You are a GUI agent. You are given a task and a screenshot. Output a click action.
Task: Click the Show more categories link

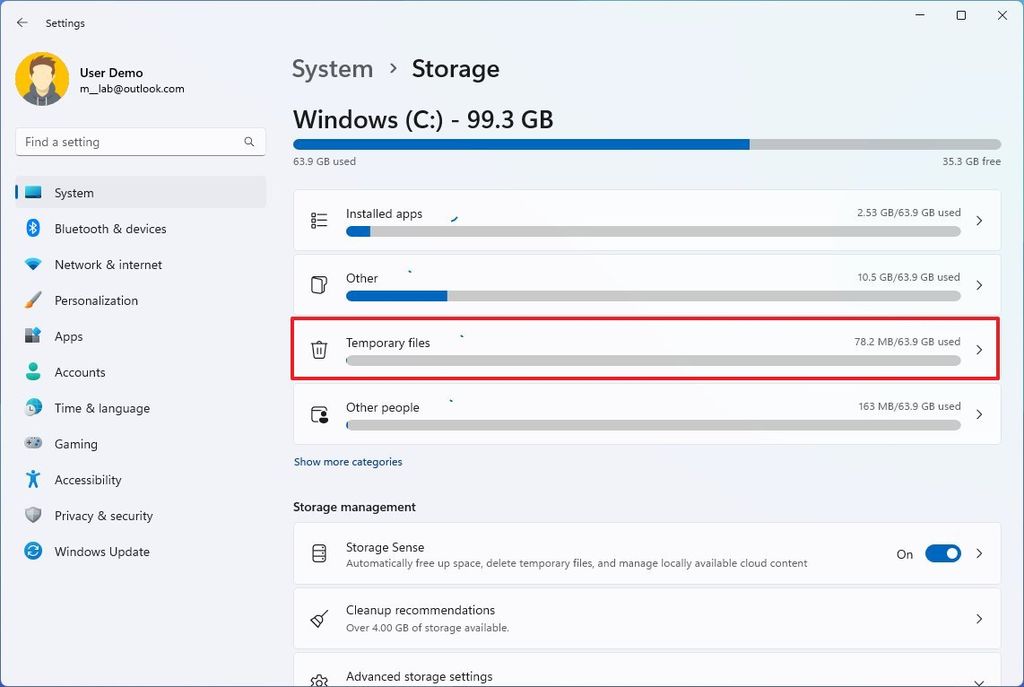click(348, 461)
